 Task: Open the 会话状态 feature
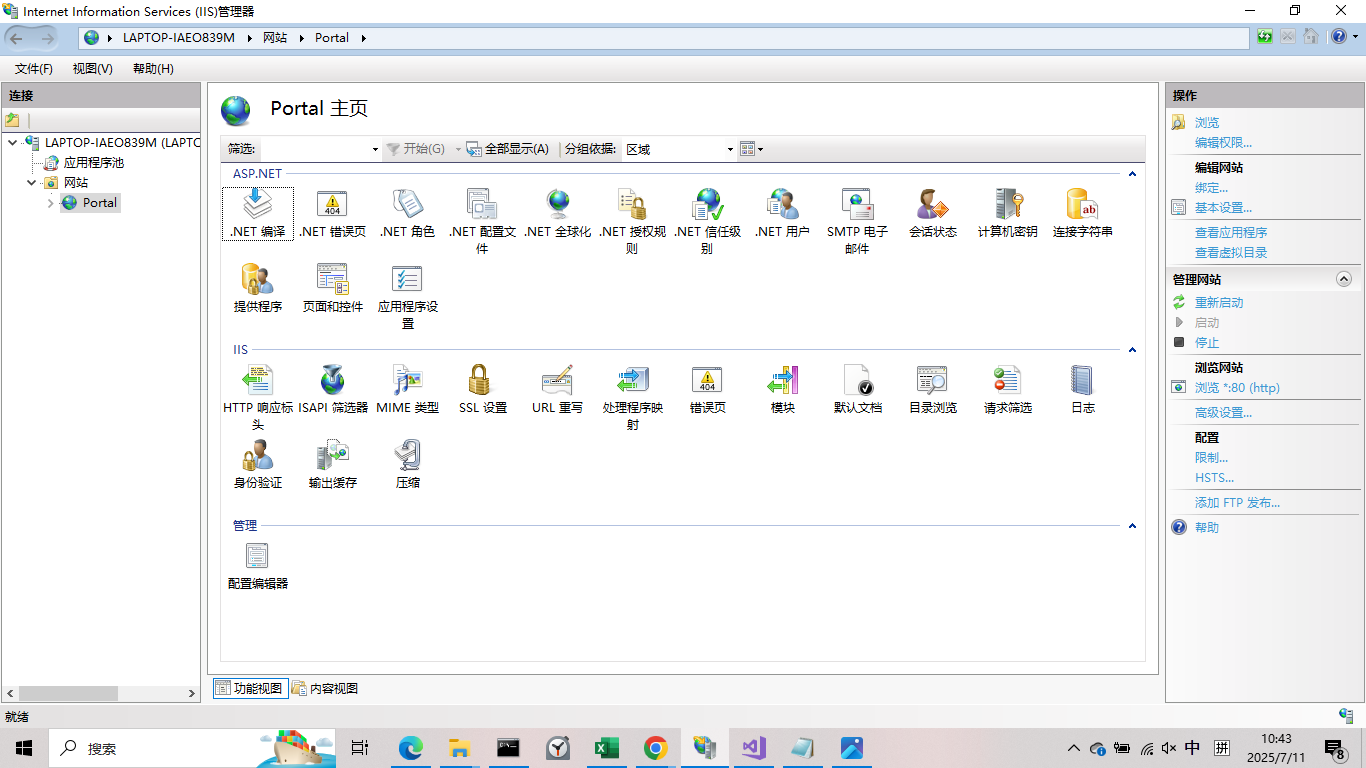[x=932, y=213]
